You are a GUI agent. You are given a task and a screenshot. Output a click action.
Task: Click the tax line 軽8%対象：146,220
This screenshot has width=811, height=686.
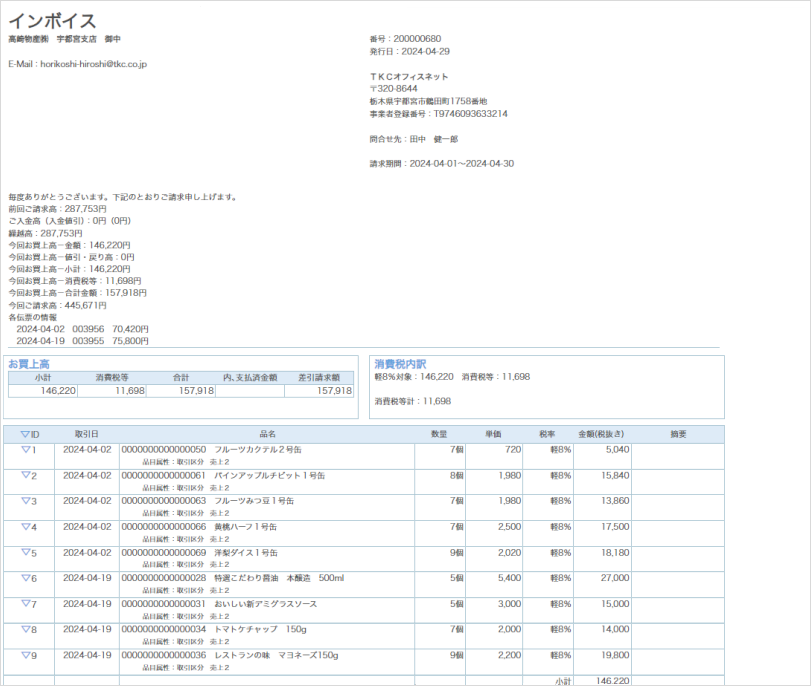point(414,377)
